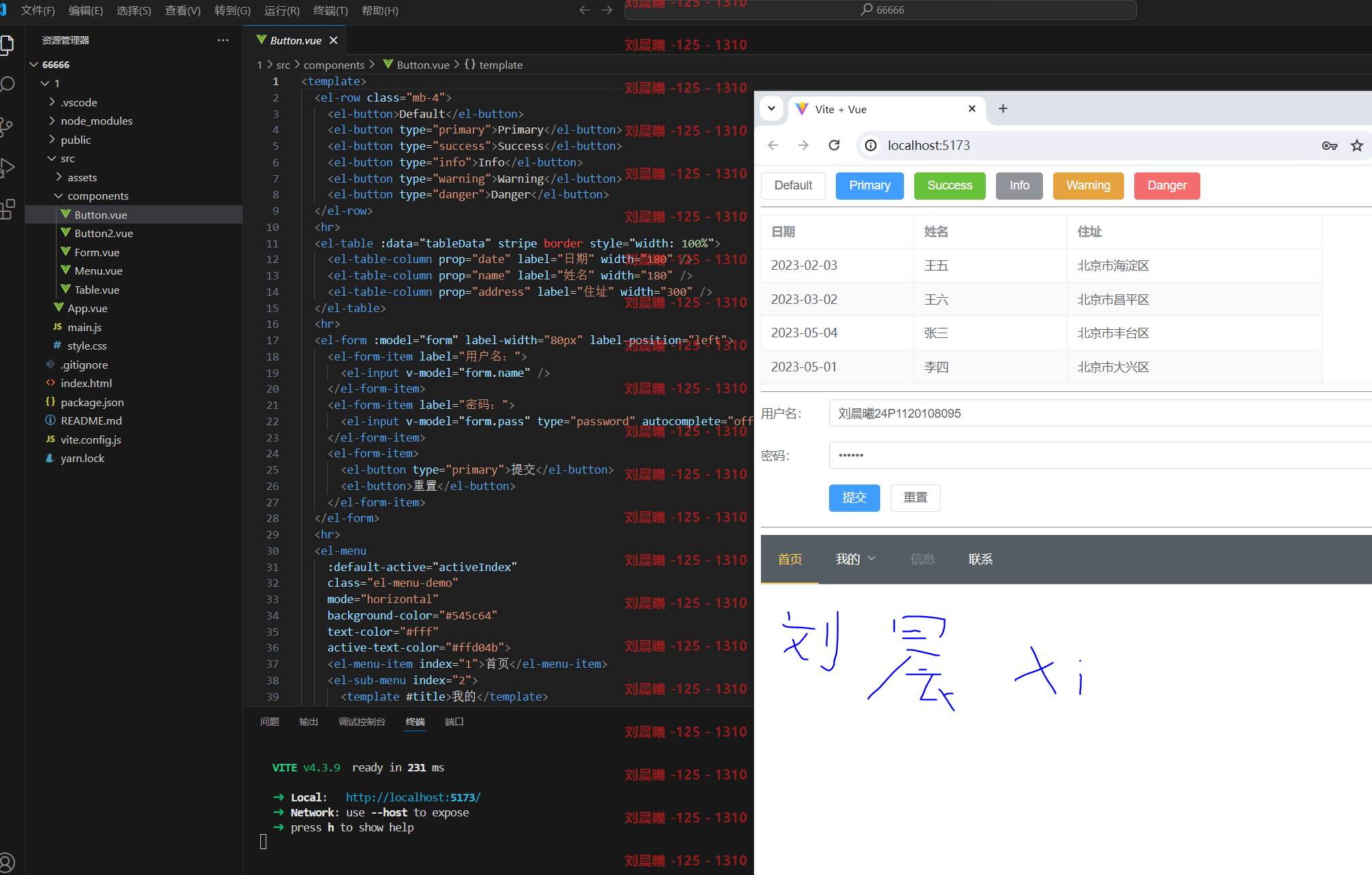Screen dimensions: 1372x875
Task: Open Run and Debug in activity bar
Action: (7, 168)
